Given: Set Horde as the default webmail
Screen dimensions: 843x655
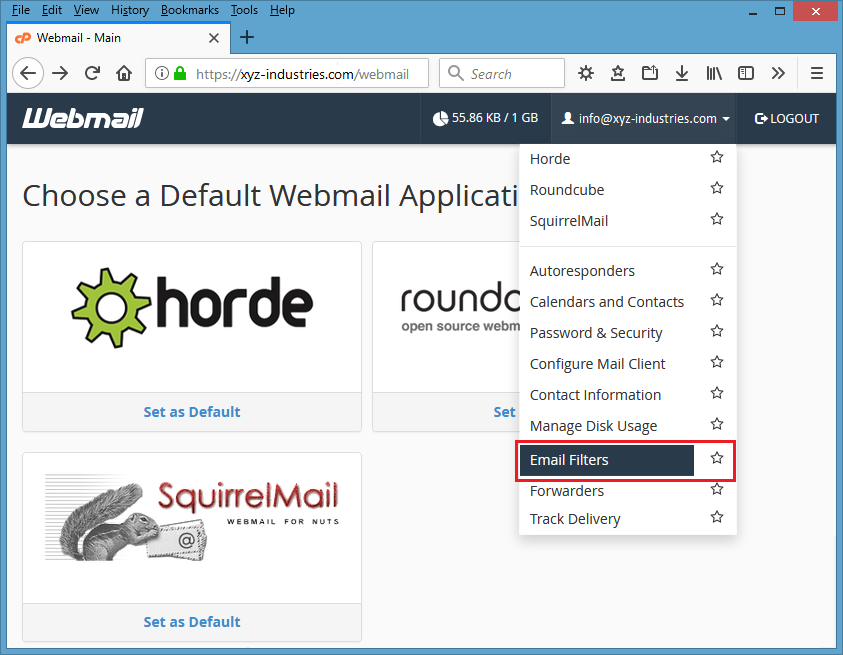Looking at the screenshot, I should pyautogui.click(x=192, y=412).
